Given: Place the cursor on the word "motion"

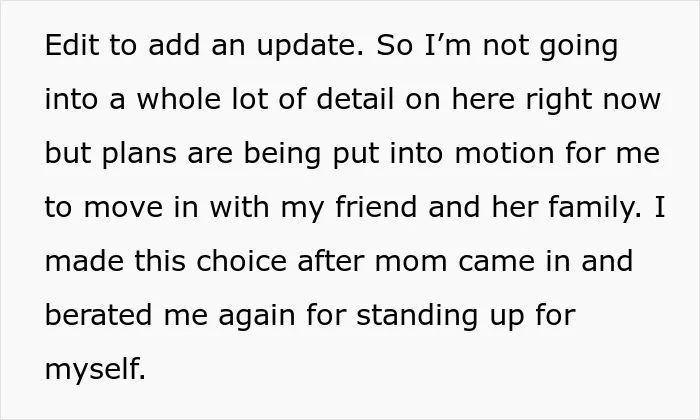Looking at the screenshot, I should pos(504,153).
